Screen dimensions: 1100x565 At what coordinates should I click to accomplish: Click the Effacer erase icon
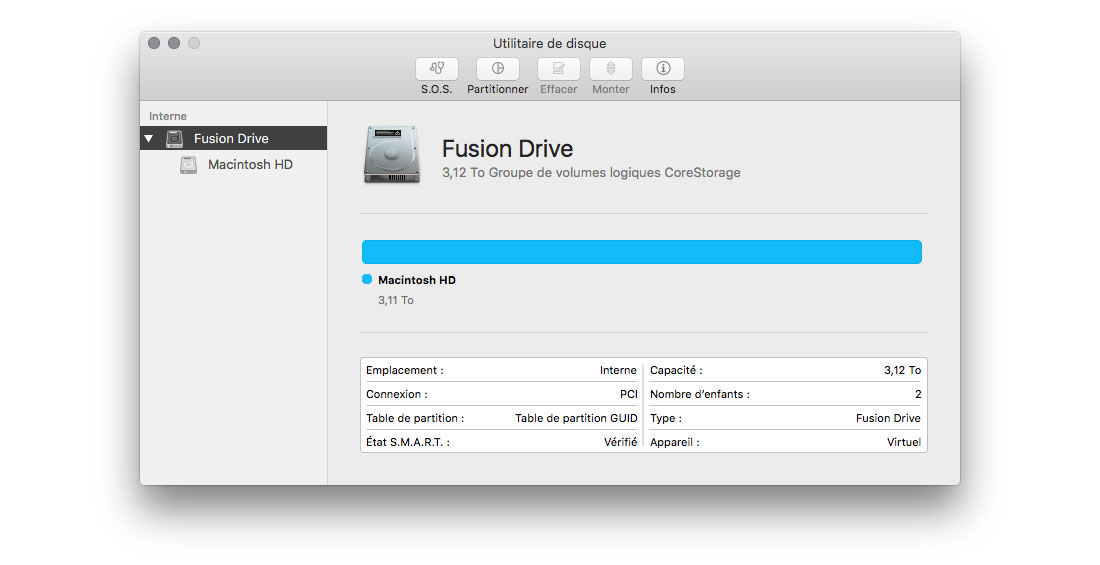pyautogui.click(x=558, y=69)
